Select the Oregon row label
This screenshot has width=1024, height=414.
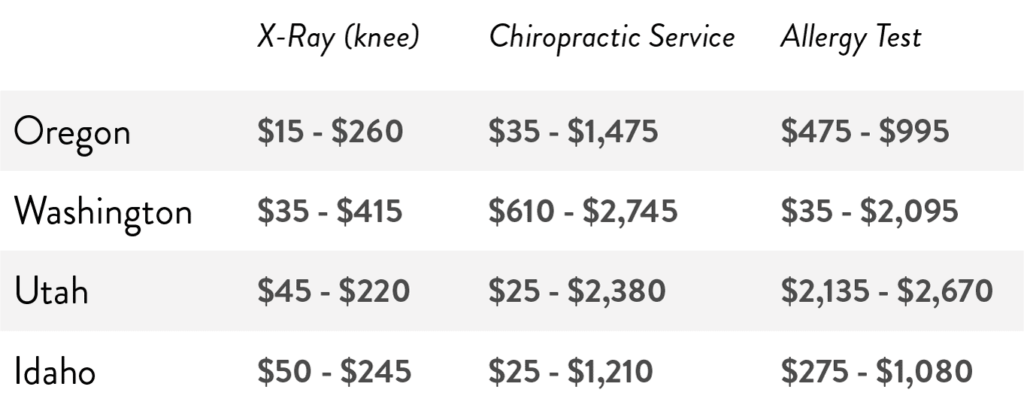(73, 132)
